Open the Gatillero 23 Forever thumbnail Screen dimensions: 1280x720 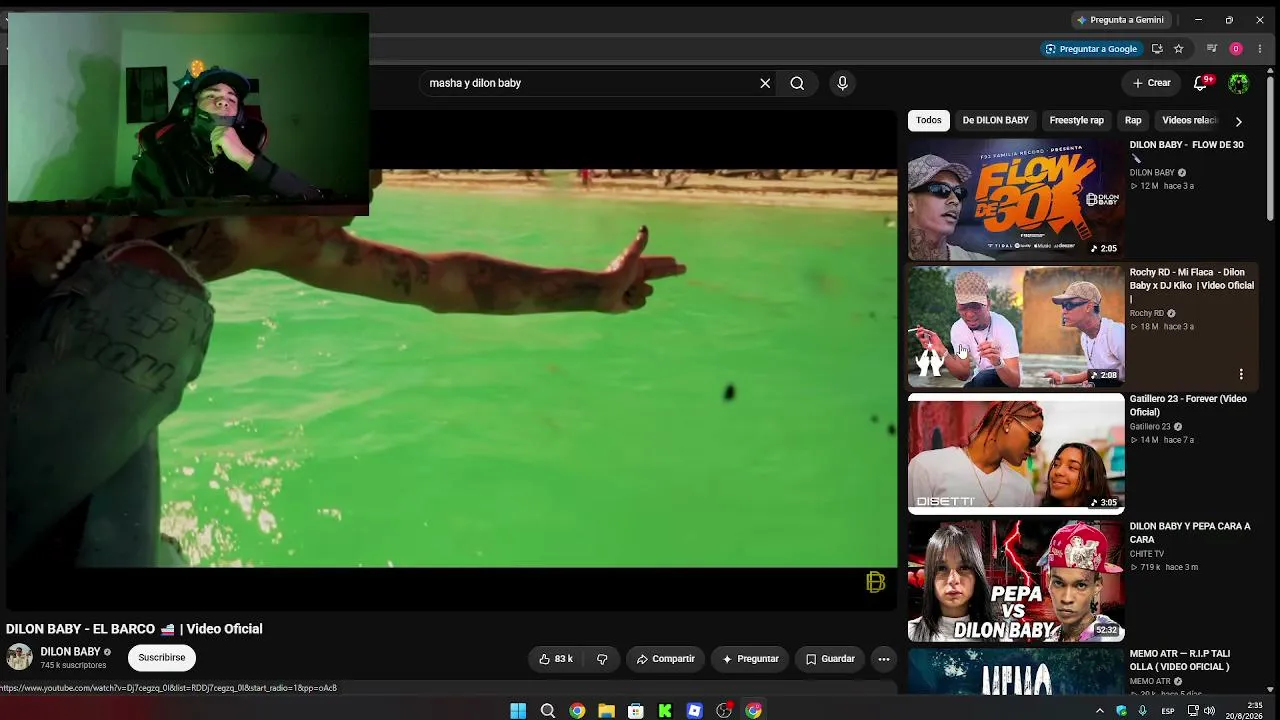click(1016, 454)
